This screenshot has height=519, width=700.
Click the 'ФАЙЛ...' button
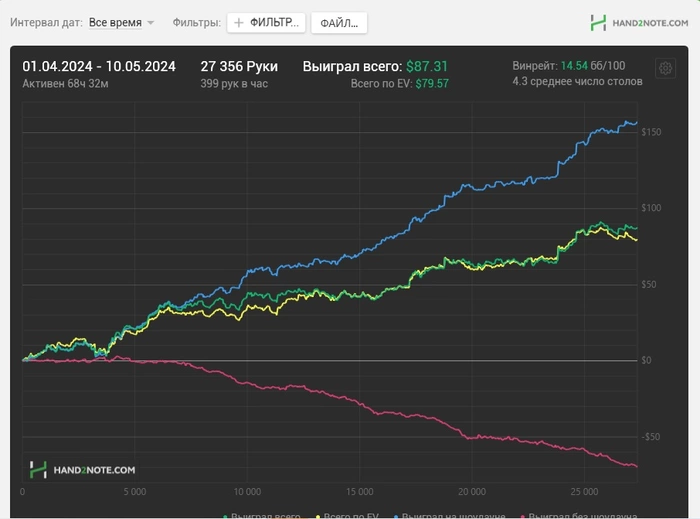(339, 23)
